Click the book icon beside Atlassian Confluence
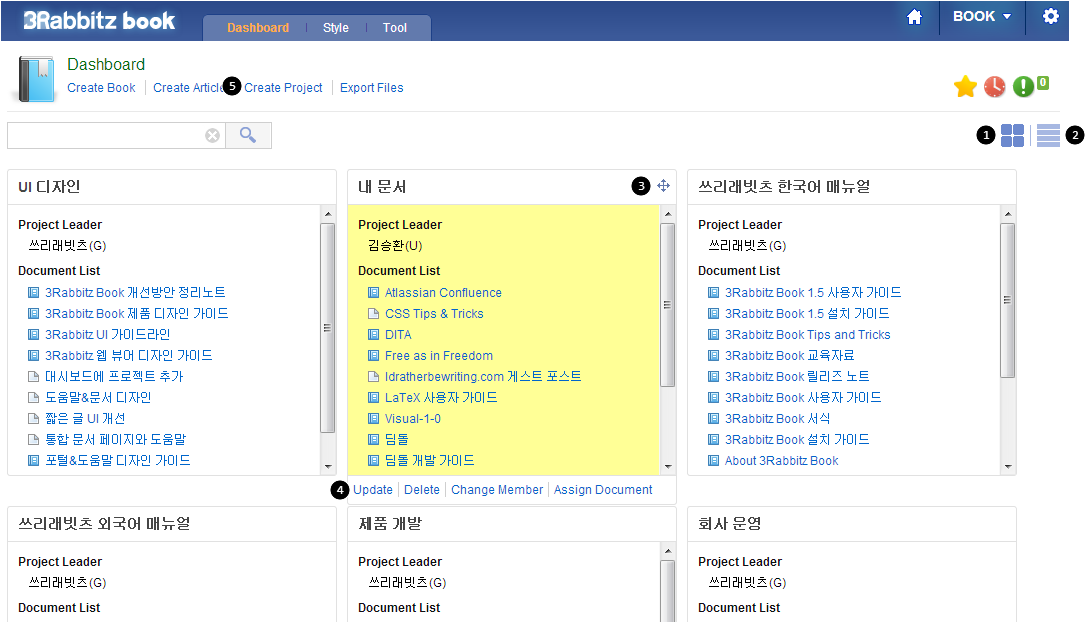 click(x=373, y=293)
